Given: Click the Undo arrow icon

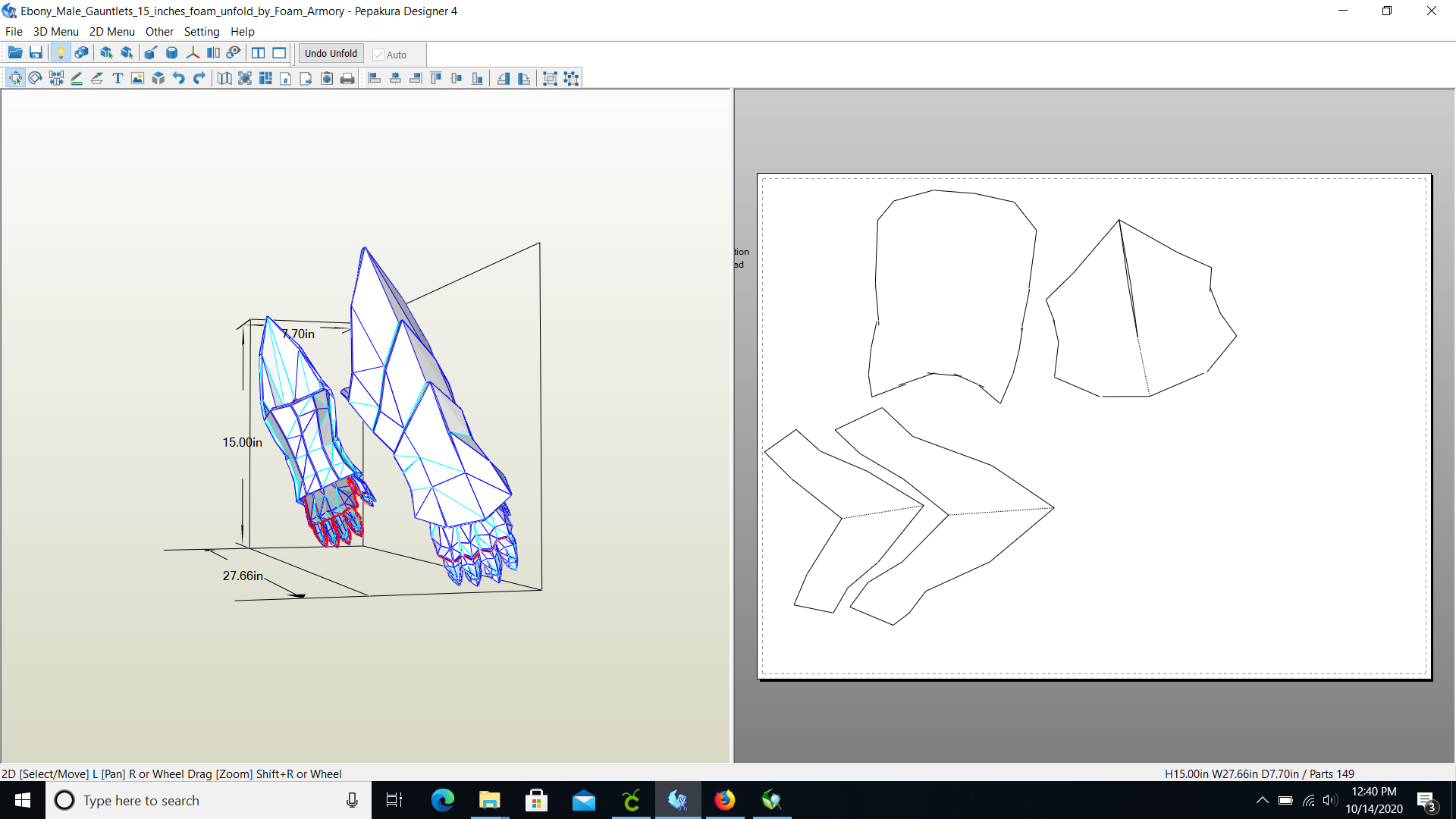Looking at the screenshot, I should (177, 77).
